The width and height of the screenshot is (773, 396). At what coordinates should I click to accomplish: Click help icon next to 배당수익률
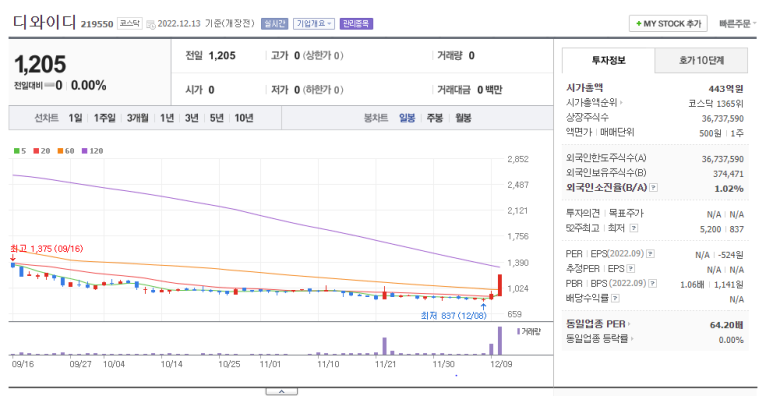click(x=615, y=298)
